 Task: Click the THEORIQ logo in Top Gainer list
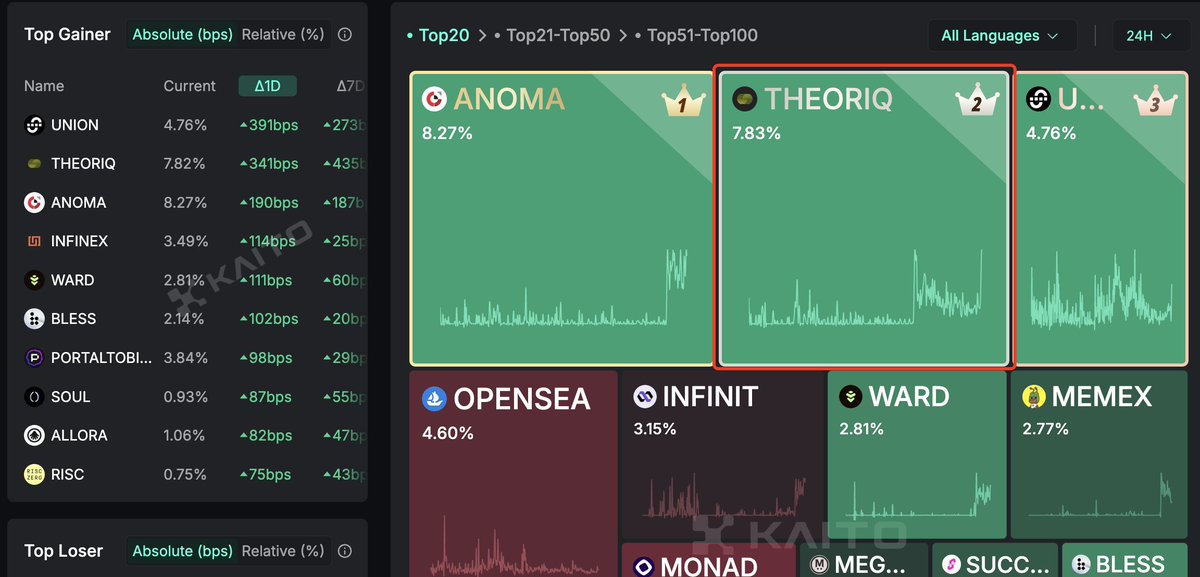pyautogui.click(x=35, y=164)
